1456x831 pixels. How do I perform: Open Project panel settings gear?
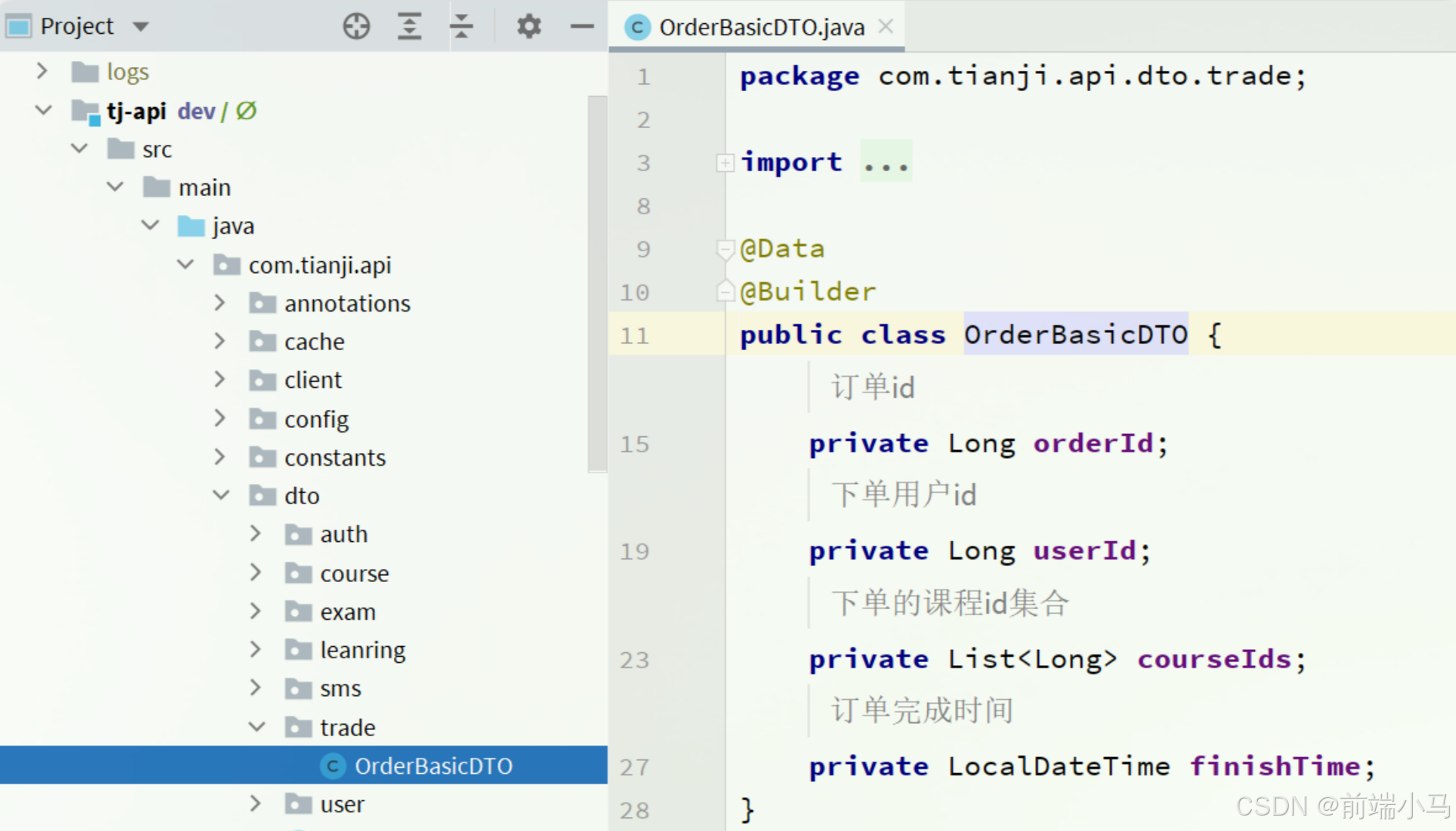point(529,26)
